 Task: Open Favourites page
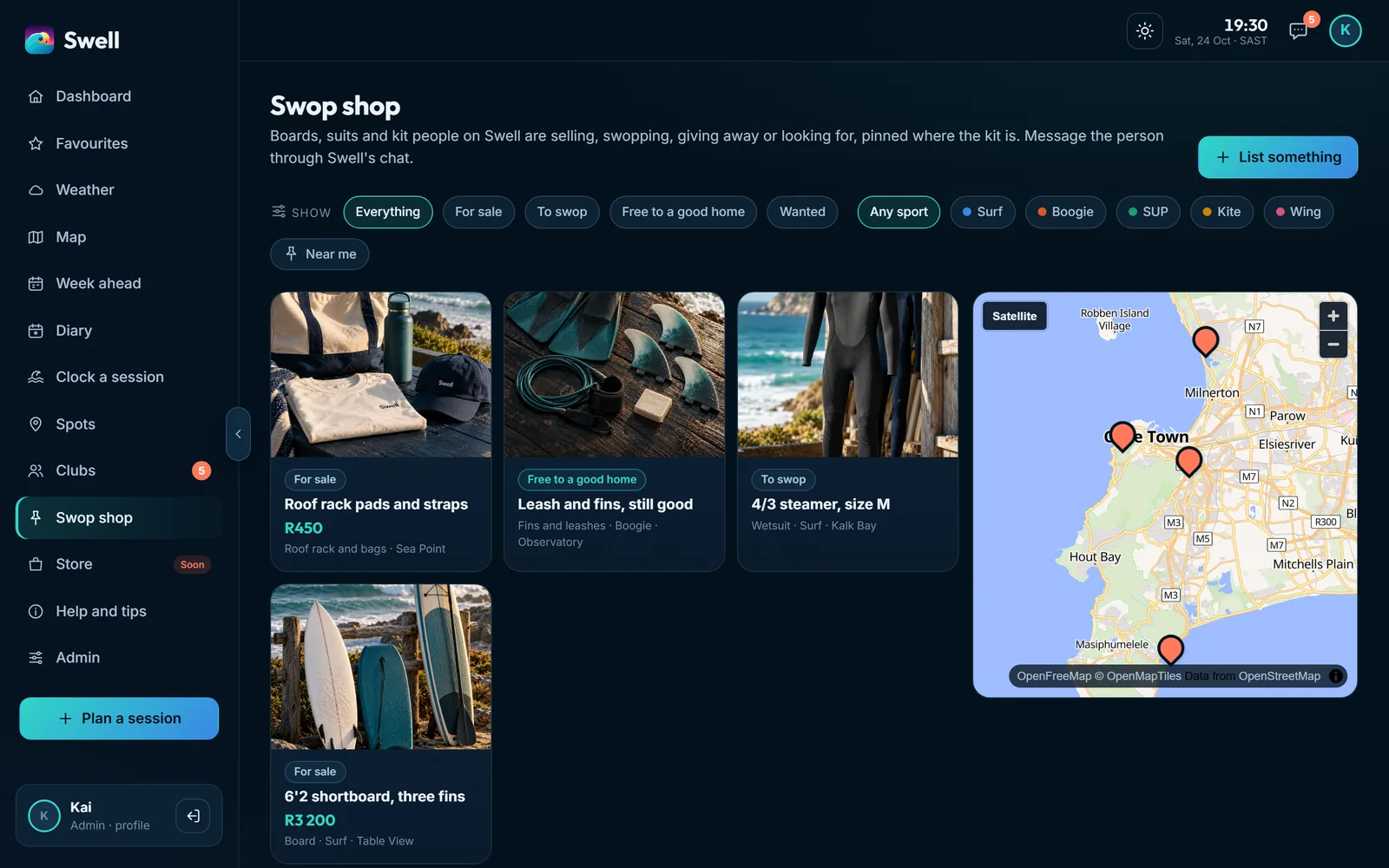coord(120,143)
